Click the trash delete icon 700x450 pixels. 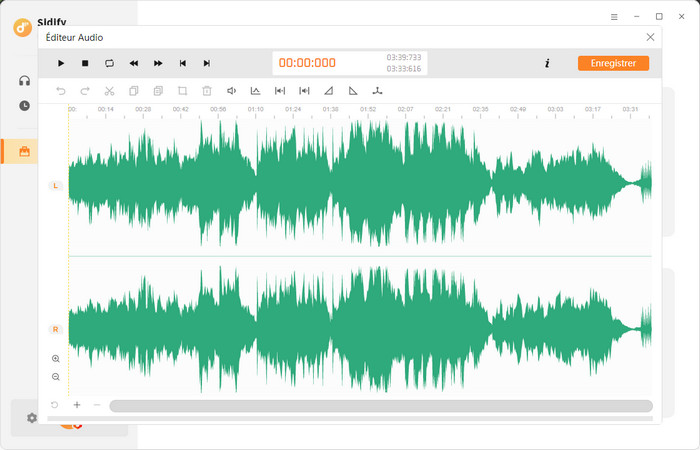(207, 91)
